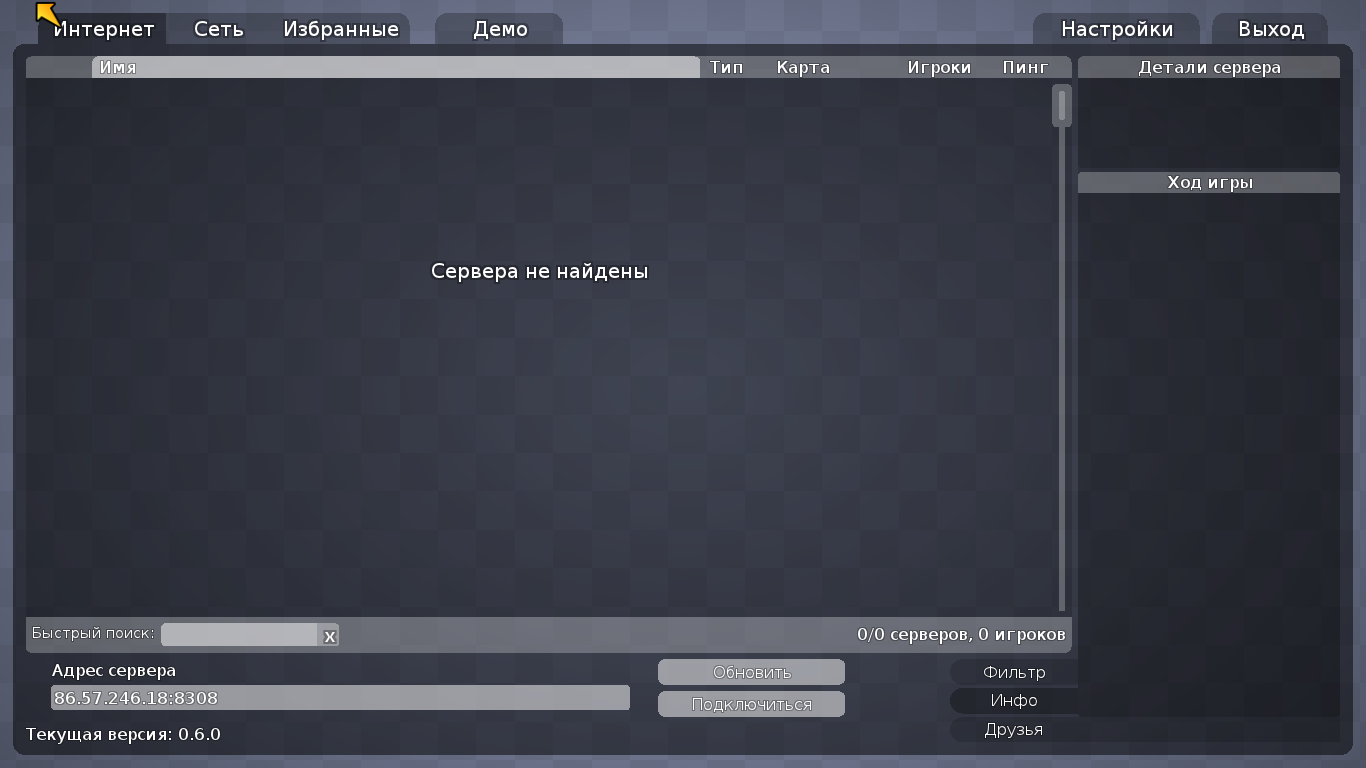Open Настройки settings
1366x768 pixels.
(1116, 29)
